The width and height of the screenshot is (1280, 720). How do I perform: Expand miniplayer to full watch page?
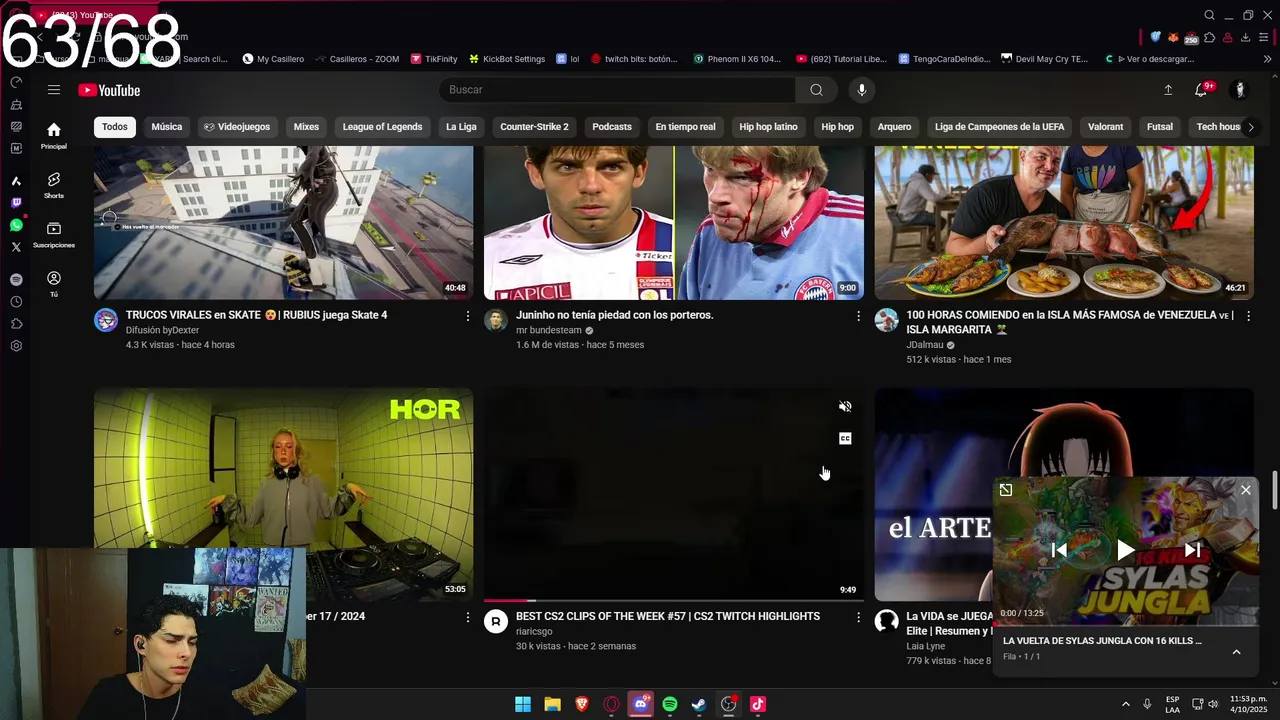click(x=1006, y=490)
